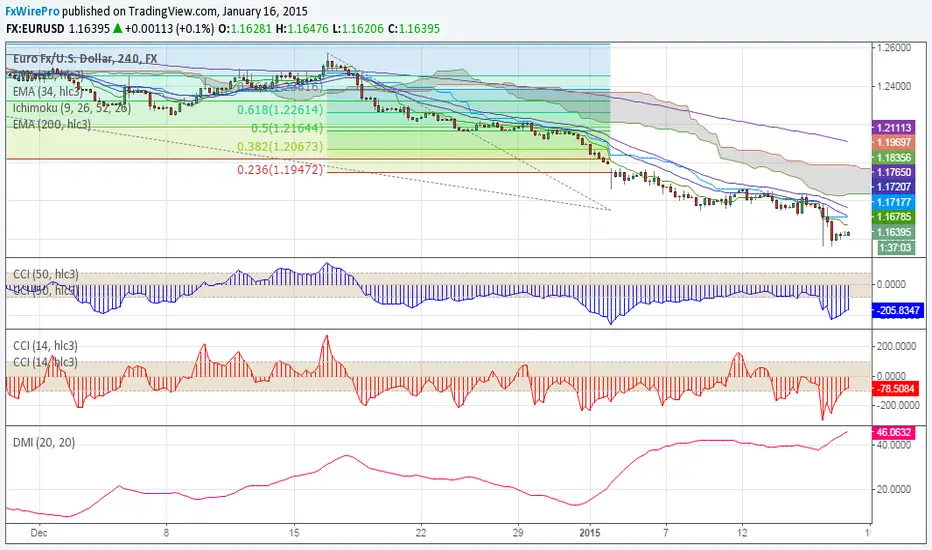Click the blue -205.8347 CCI value tag
Image resolution: width=932 pixels, height=550 pixels.
pos(898,310)
